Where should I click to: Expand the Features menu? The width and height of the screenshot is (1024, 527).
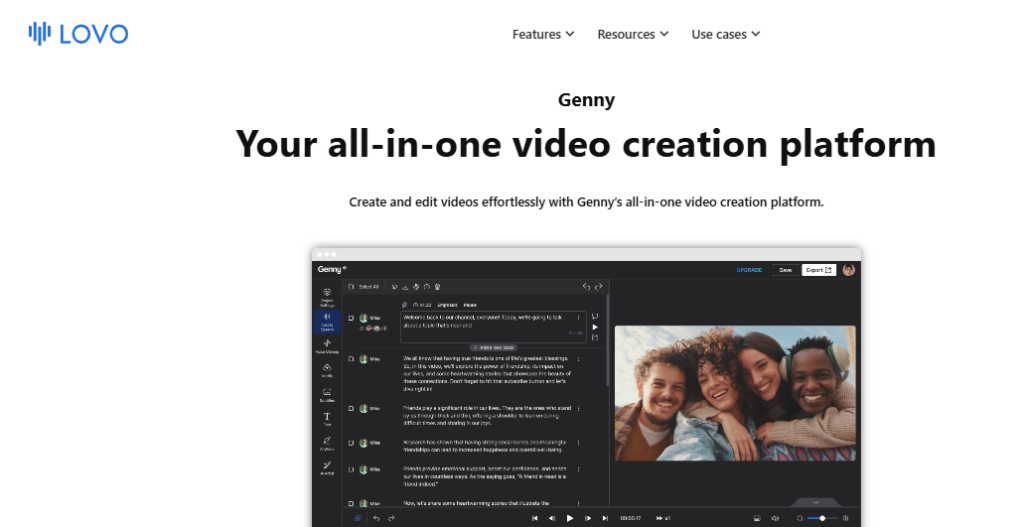click(x=543, y=34)
